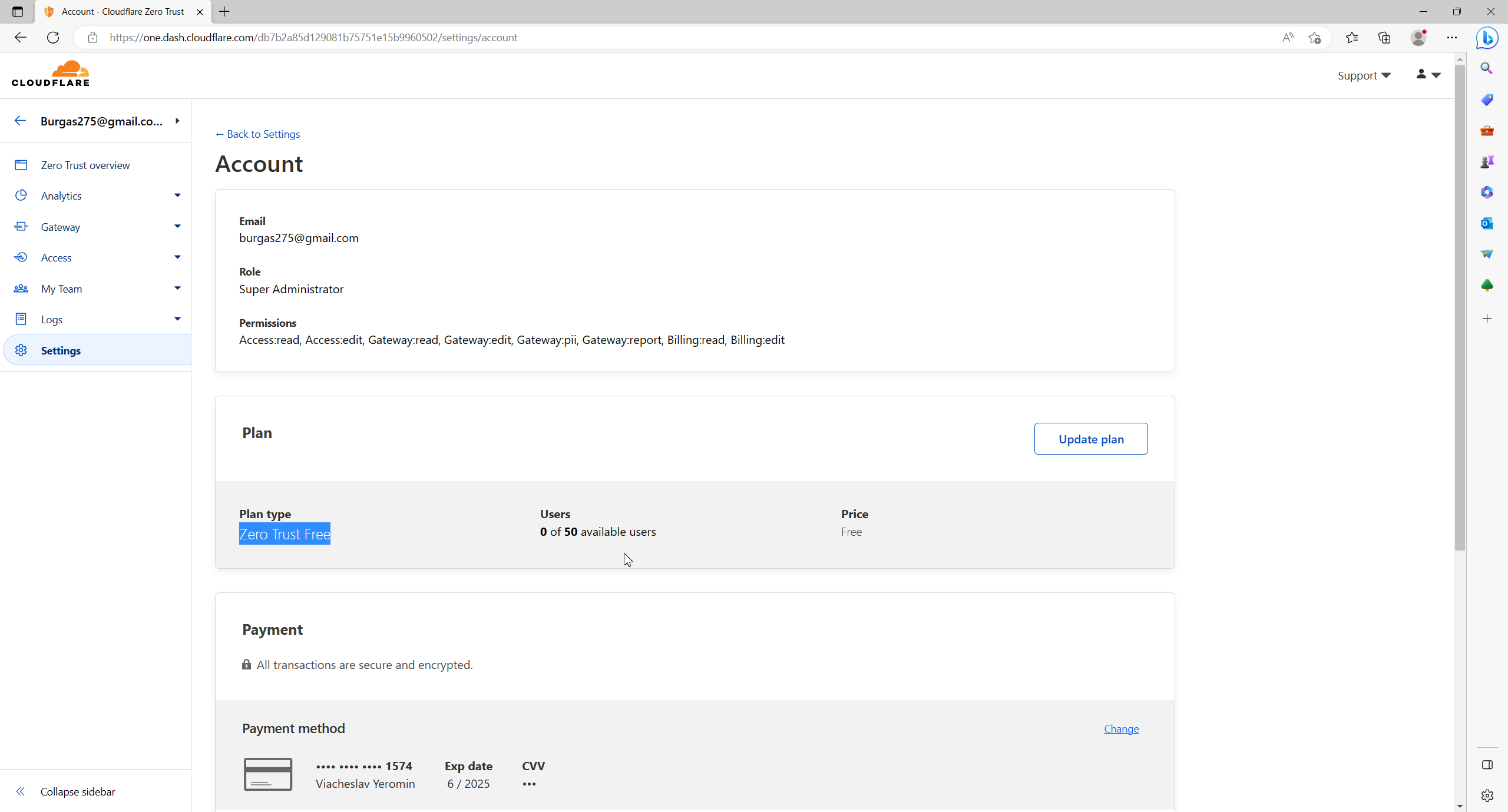Open the Logs menu item
Viewport: 1508px width, 812px height.
(52, 320)
